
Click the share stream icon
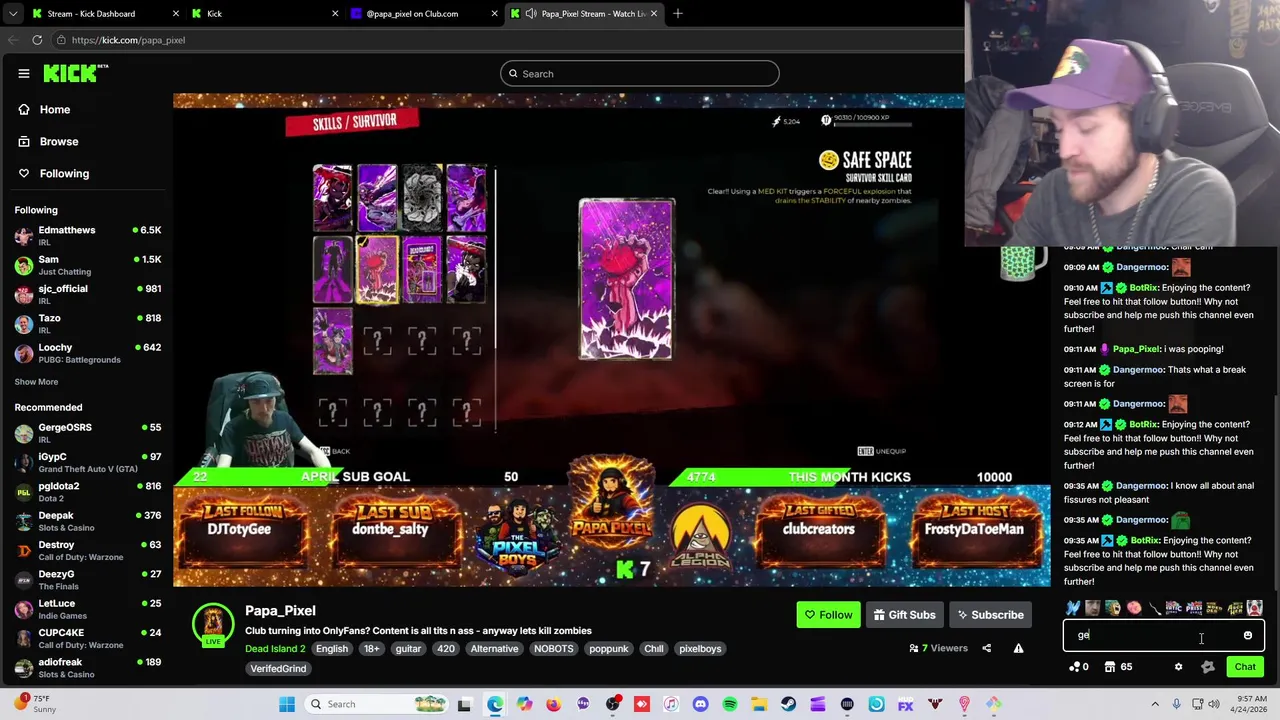pos(986,648)
